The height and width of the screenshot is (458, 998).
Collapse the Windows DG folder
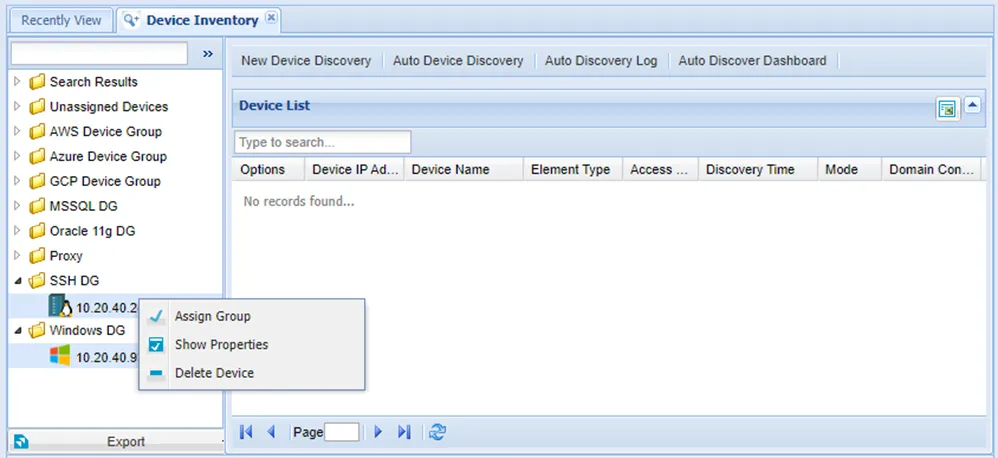click(17, 330)
